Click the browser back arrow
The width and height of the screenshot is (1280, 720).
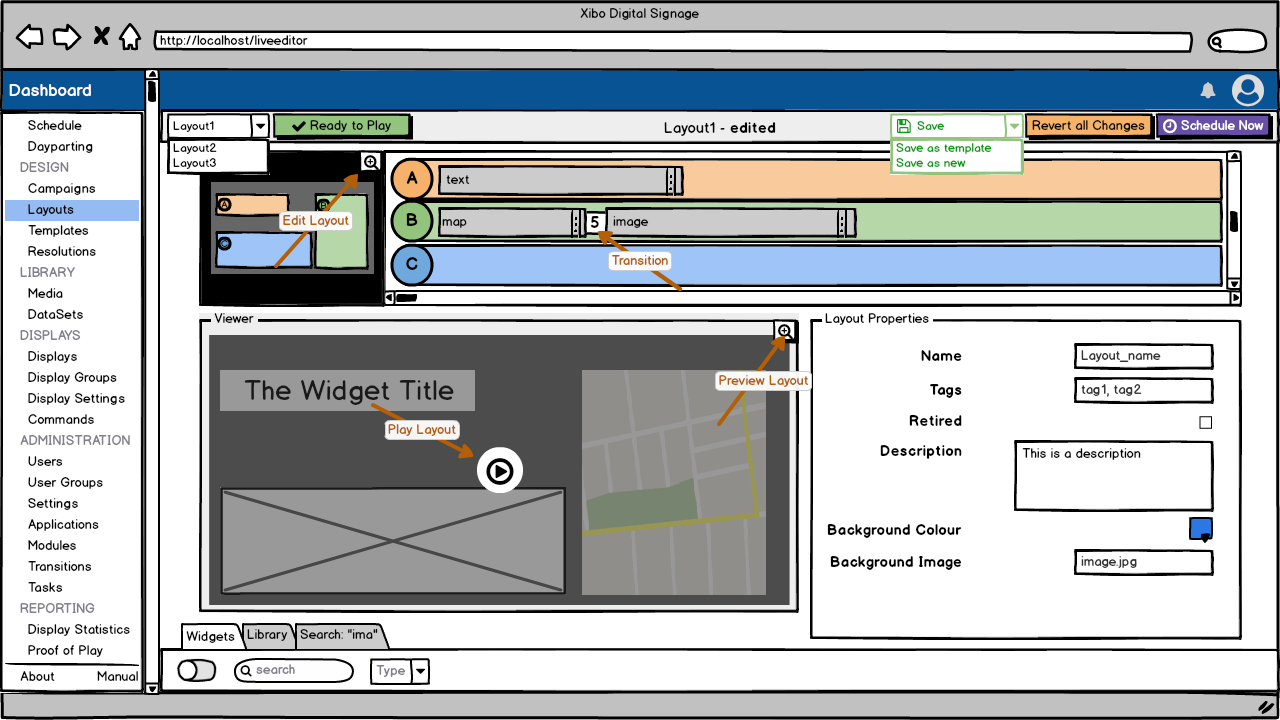tap(30, 38)
